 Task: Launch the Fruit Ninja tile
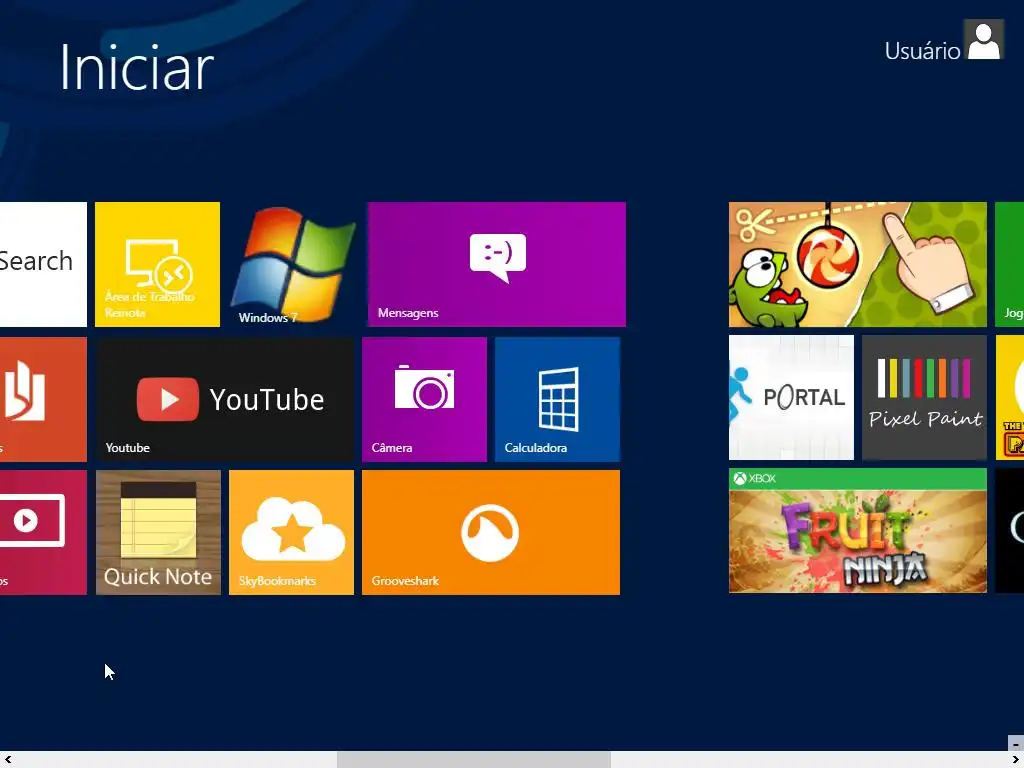point(857,530)
